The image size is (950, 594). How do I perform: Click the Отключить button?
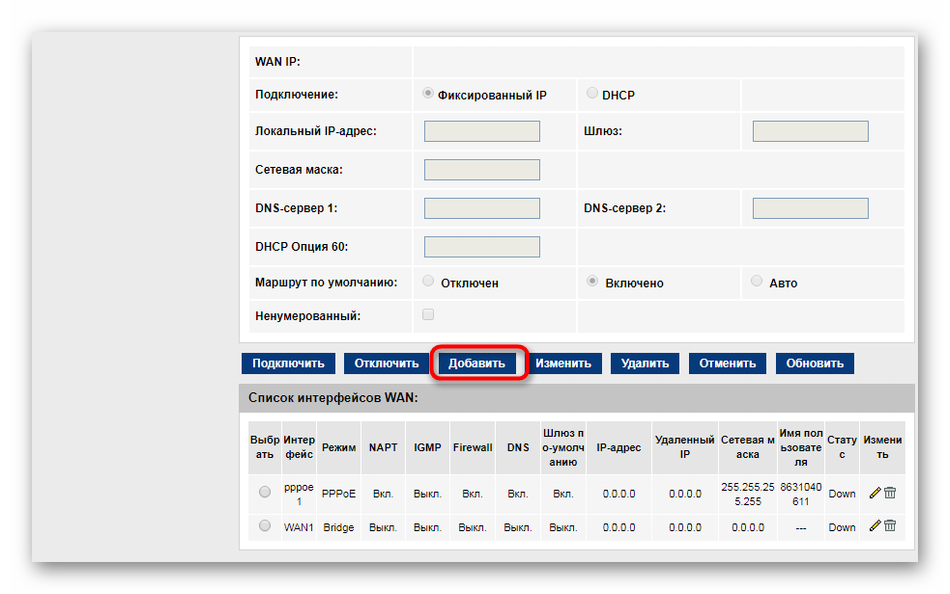pyautogui.click(x=386, y=363)
